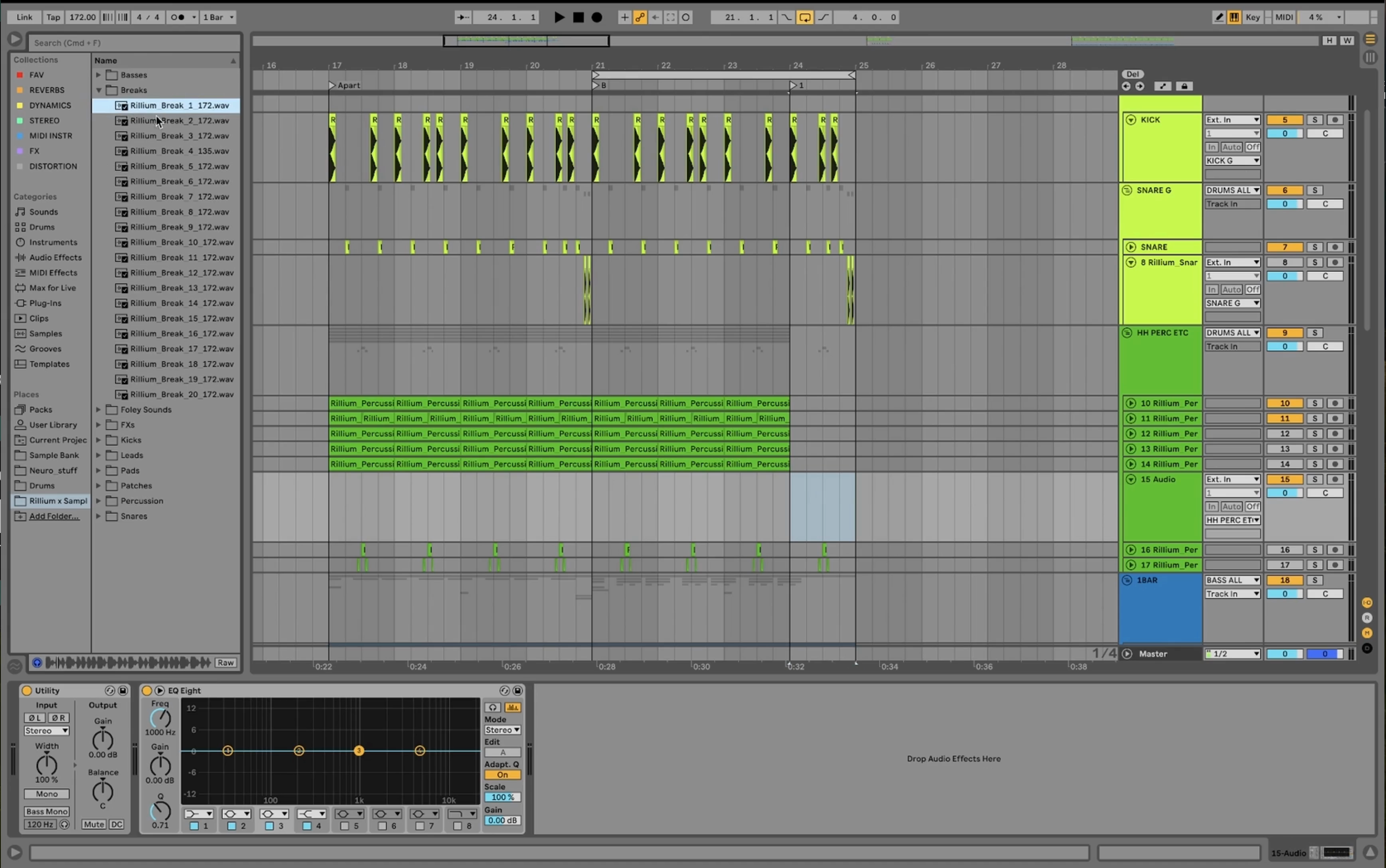This screenshot has height=868, width=1386.
Task: Unfold the 1BAR group track
Action: click(x=1127, y=580)
